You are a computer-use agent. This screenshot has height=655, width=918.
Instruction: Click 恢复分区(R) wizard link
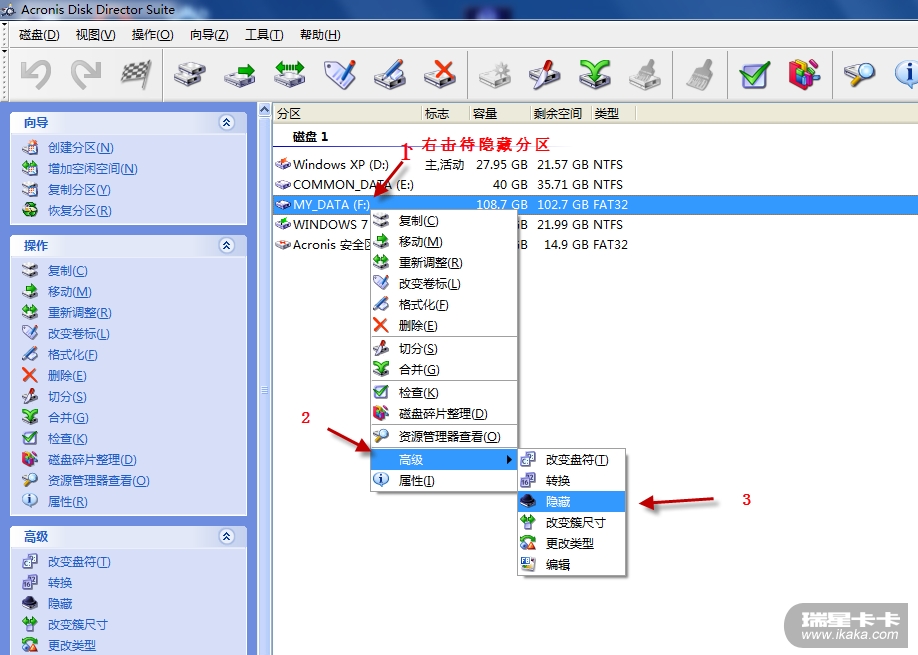click(x=80, y=211)
